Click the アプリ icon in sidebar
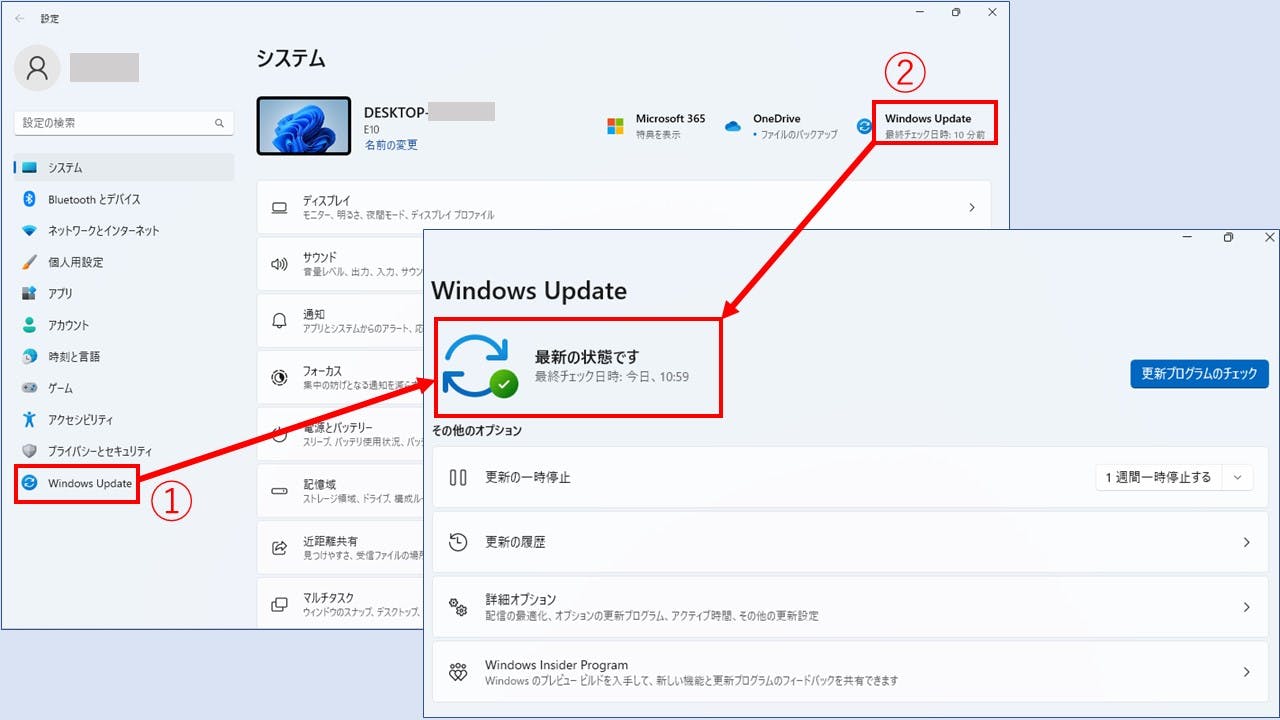Screen dimensions: 1280x720 point(29,293)
